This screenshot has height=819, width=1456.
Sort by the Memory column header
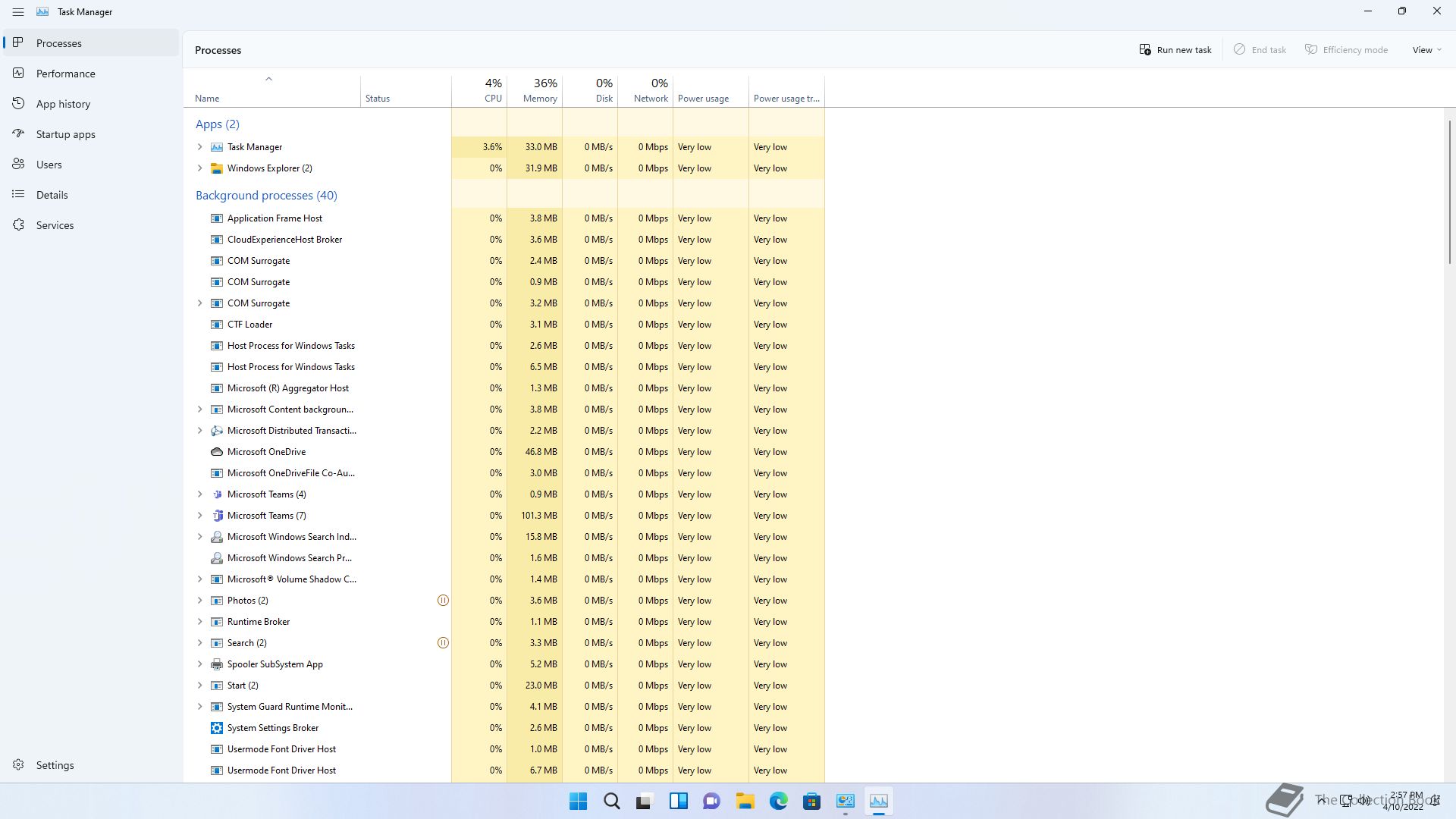535,90
